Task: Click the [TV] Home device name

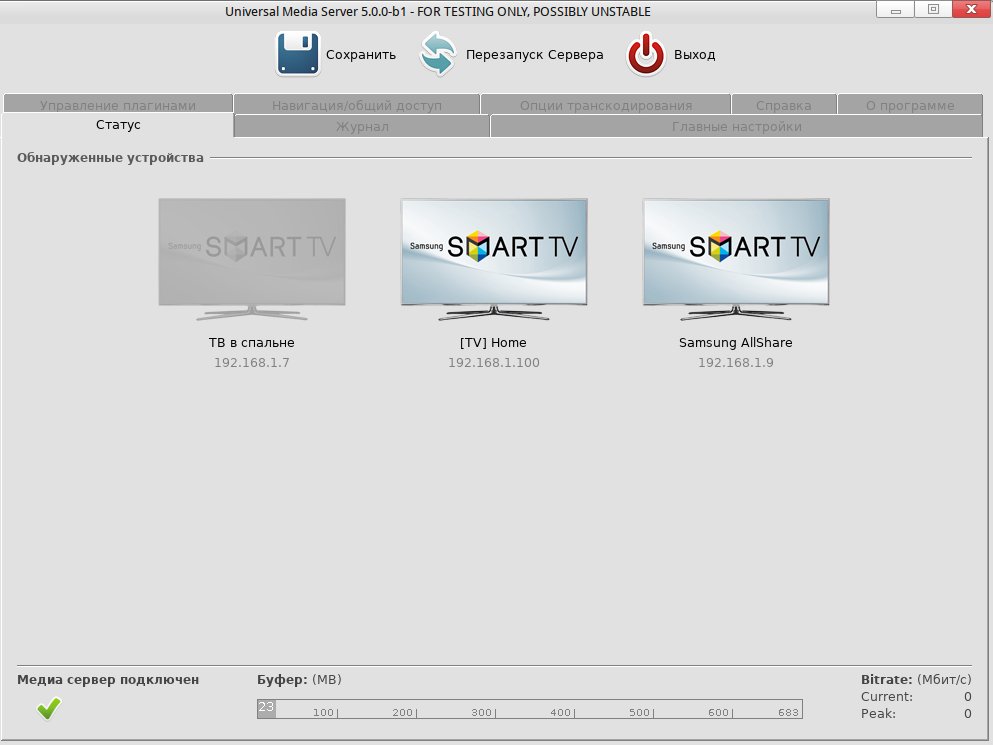Action: coord(493,343)
